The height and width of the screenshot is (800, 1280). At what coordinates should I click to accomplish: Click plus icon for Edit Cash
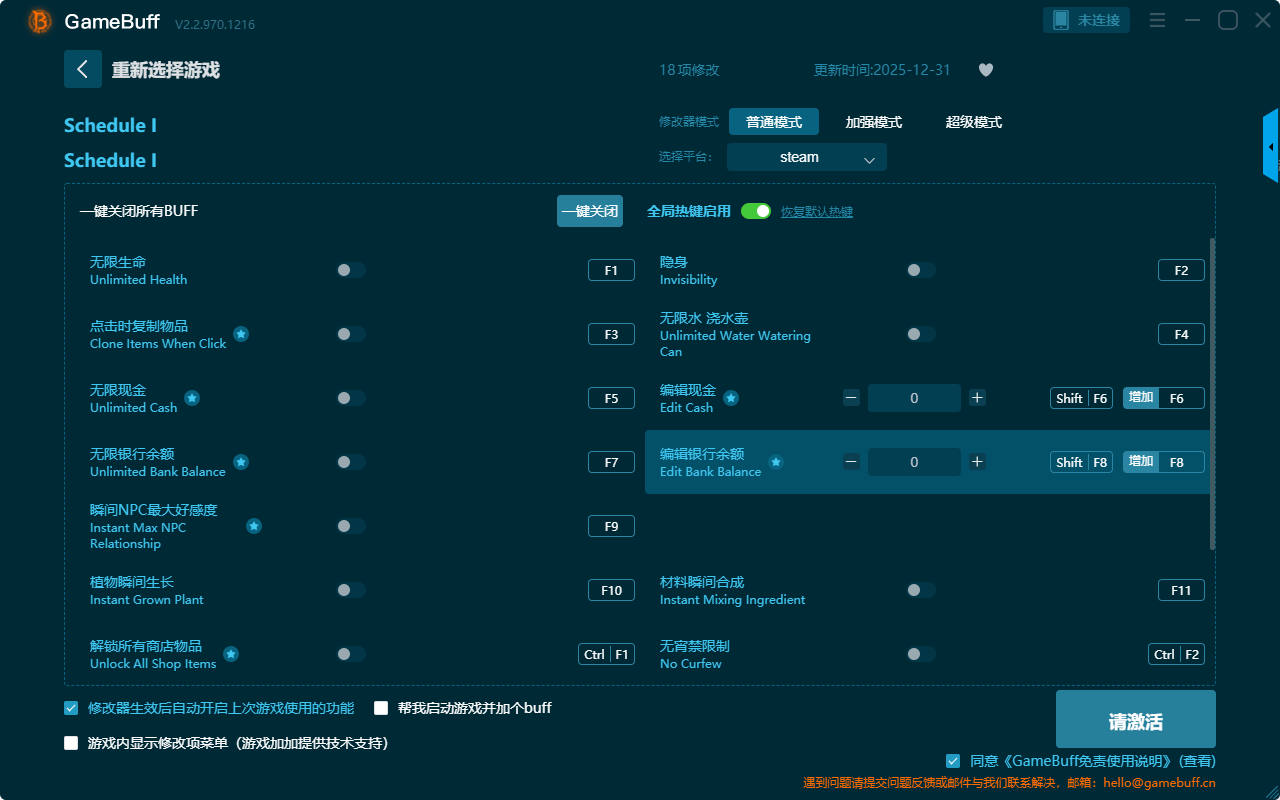point(977,398)
